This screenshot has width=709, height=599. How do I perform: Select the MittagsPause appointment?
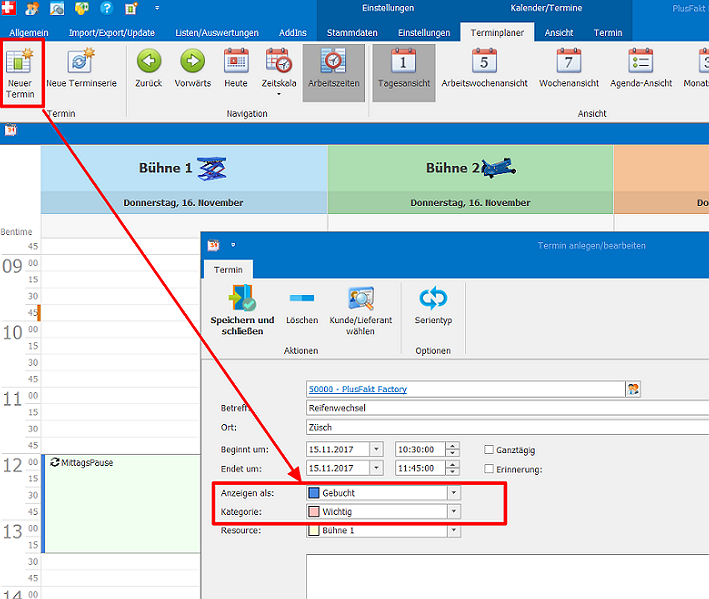pyautogui.click(x=121, y=504)
